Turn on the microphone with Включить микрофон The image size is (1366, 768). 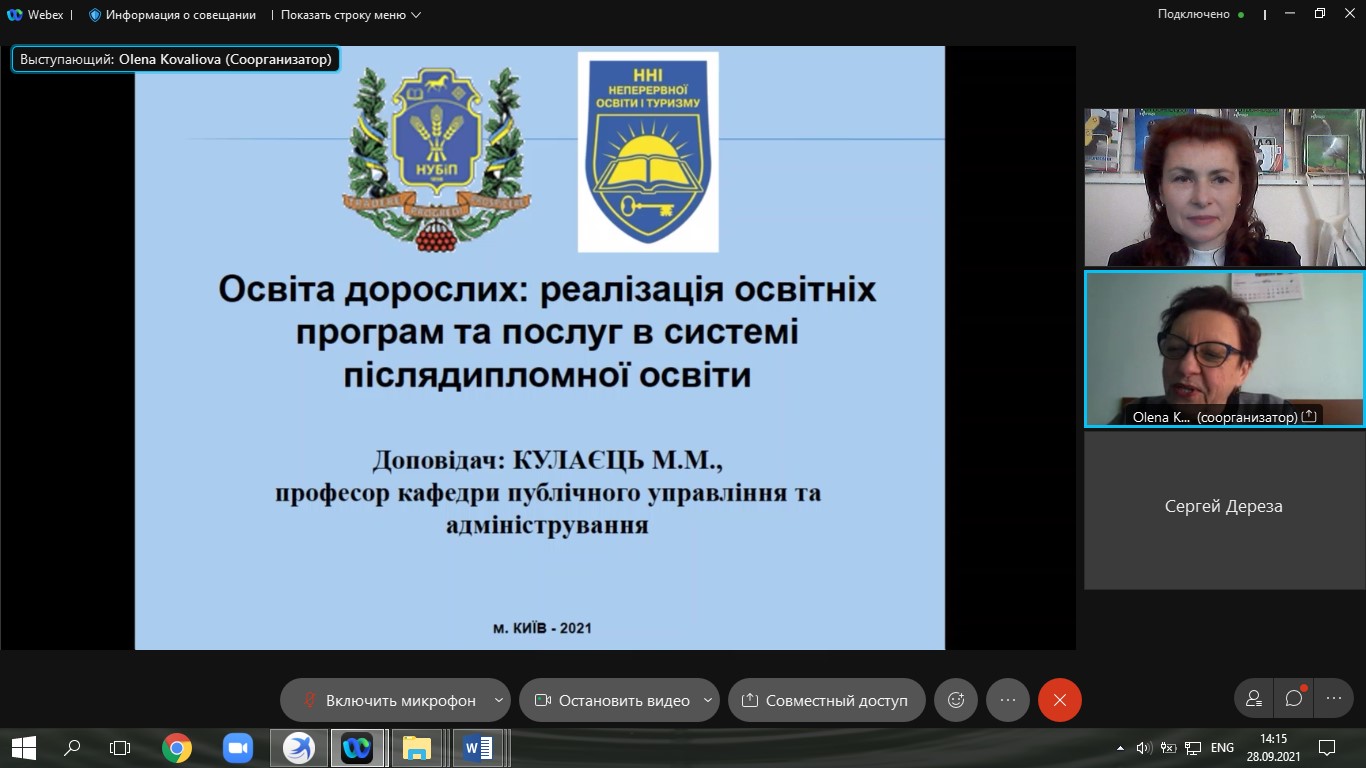(390, 700)
